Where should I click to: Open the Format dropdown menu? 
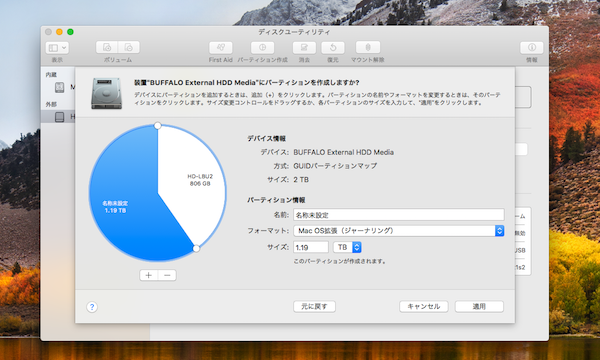[399, 231]
